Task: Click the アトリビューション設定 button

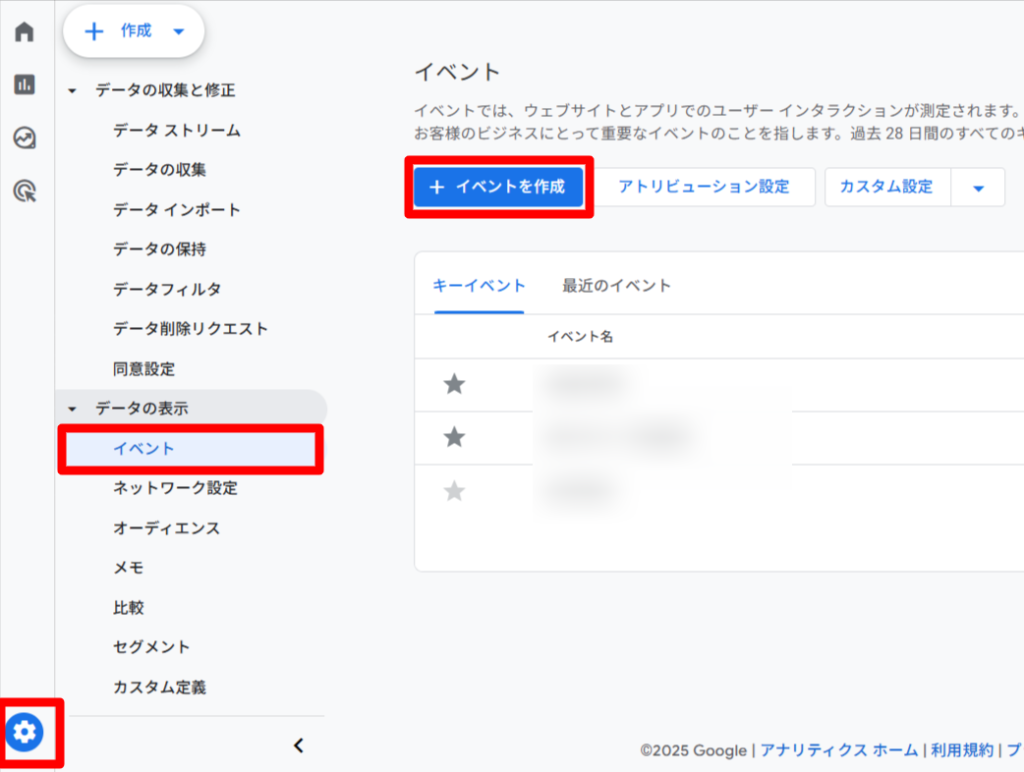Action: [x=703, y=187]
